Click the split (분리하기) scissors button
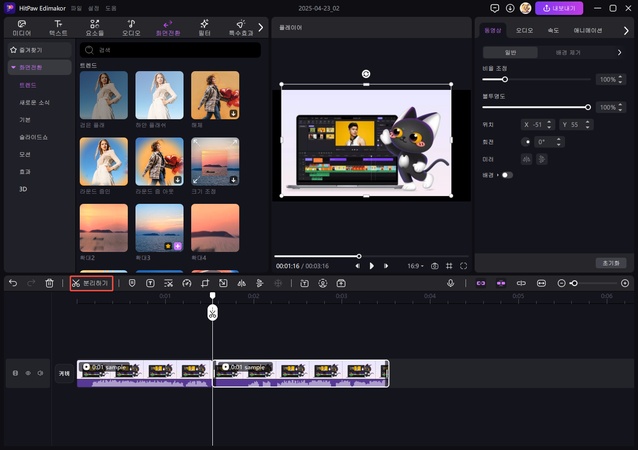638x450 pixels. point(91,283)
